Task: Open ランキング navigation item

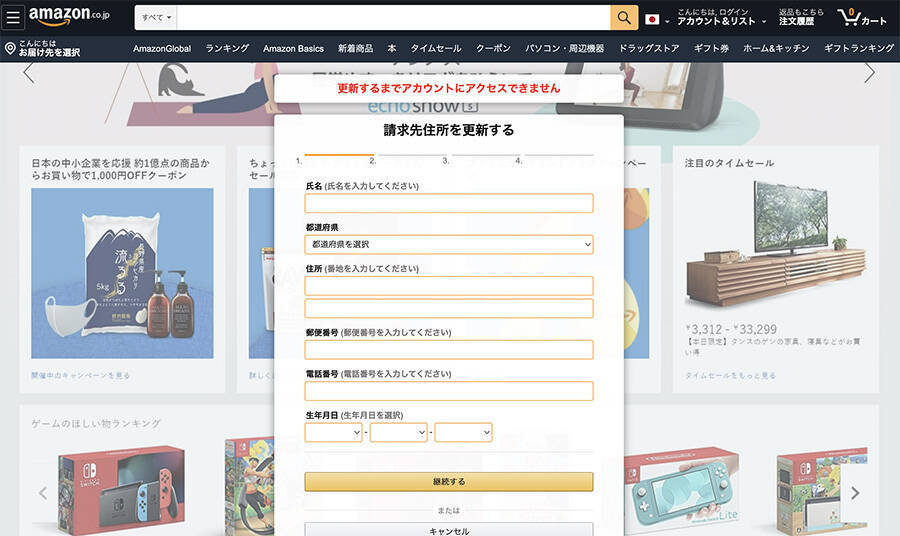Action: pyautogui.click(x=227, y=49)
